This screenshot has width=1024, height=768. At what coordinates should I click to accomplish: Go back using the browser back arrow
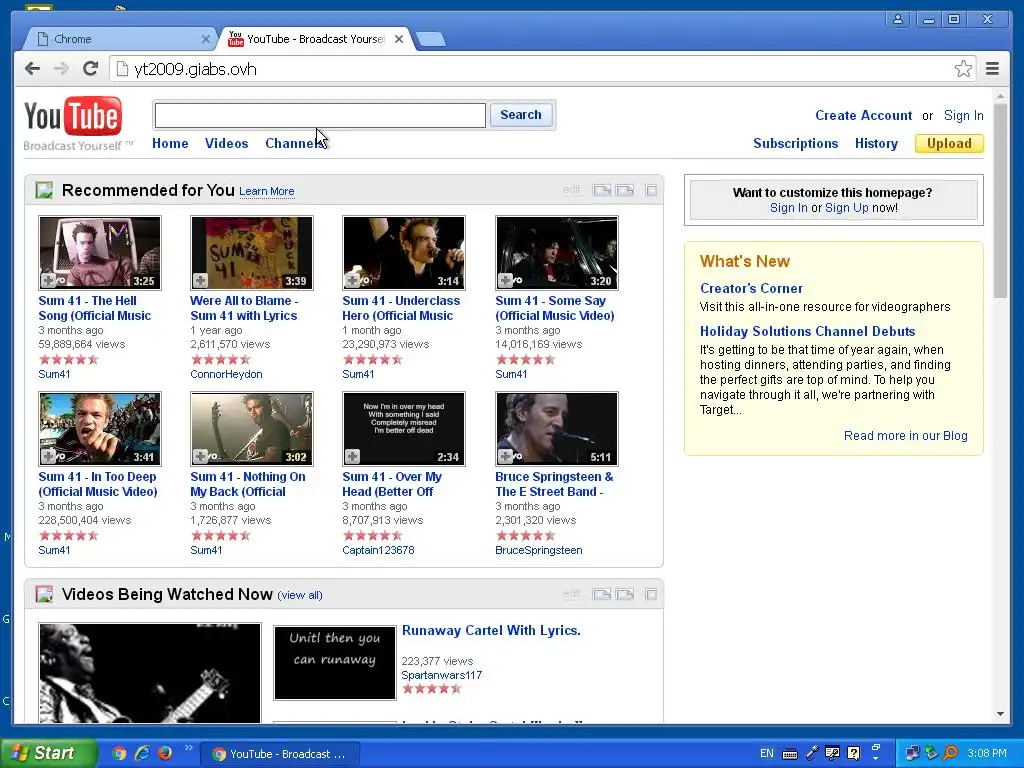33,69
